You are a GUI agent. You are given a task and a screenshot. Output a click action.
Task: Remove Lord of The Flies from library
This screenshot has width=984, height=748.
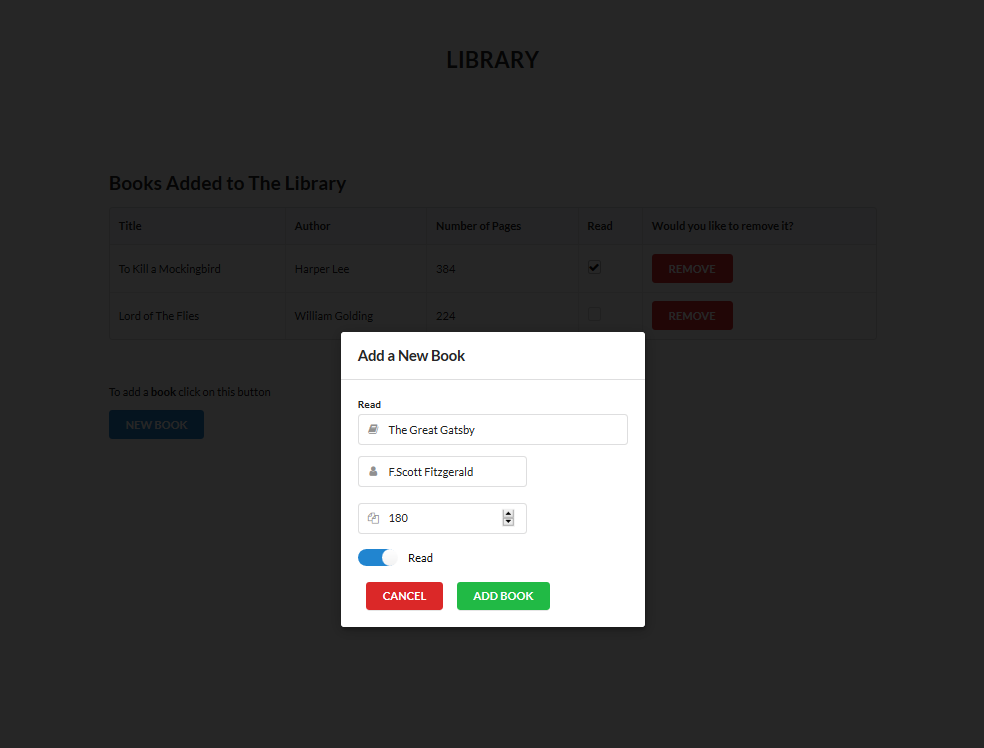pyautogui.click(x=692, y=316)
